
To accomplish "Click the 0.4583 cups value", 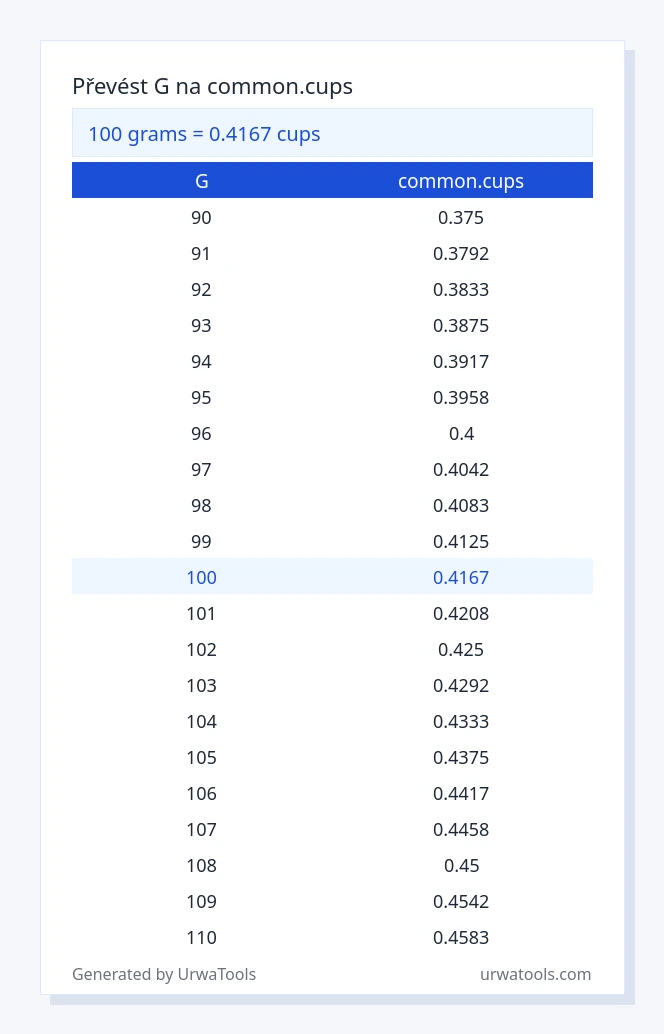I will [461, 937].
